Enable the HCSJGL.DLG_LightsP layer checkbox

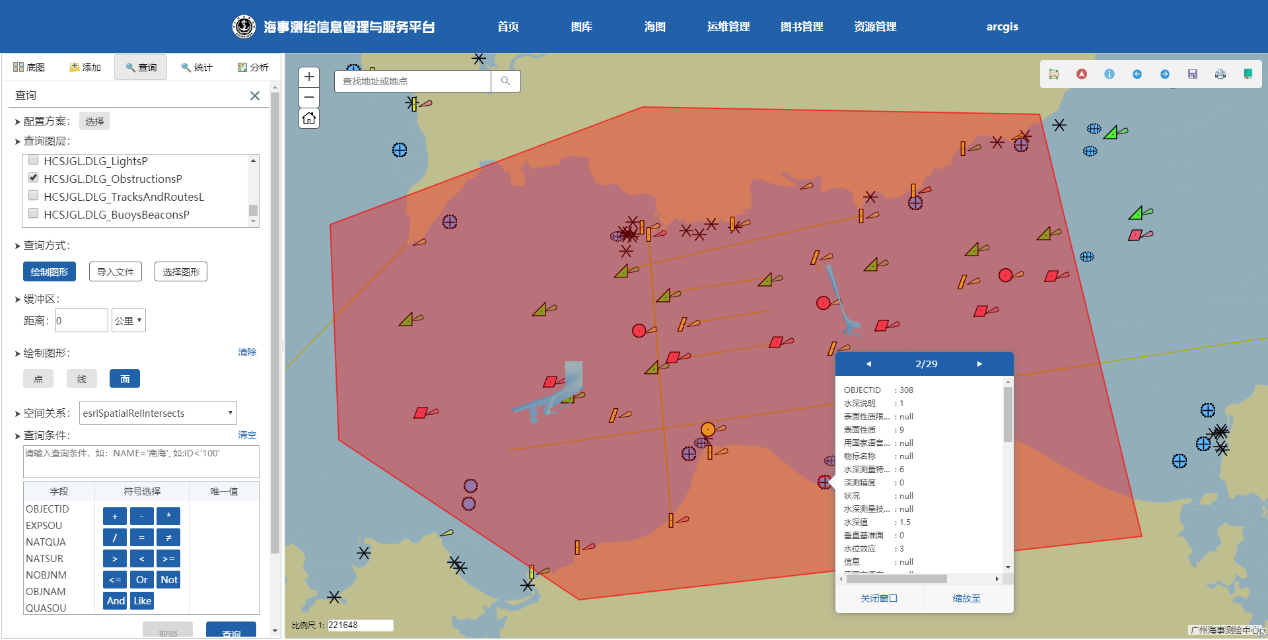point(33,160)
